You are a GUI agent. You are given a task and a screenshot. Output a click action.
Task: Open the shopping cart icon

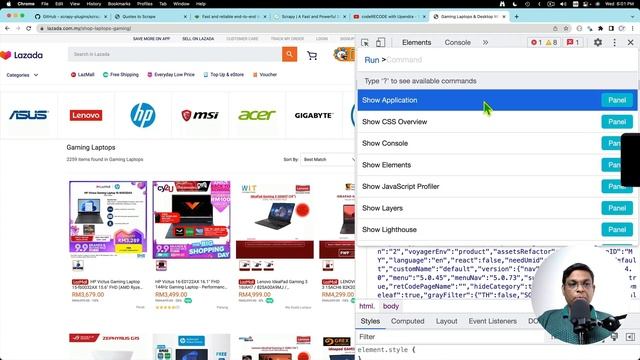312,56
